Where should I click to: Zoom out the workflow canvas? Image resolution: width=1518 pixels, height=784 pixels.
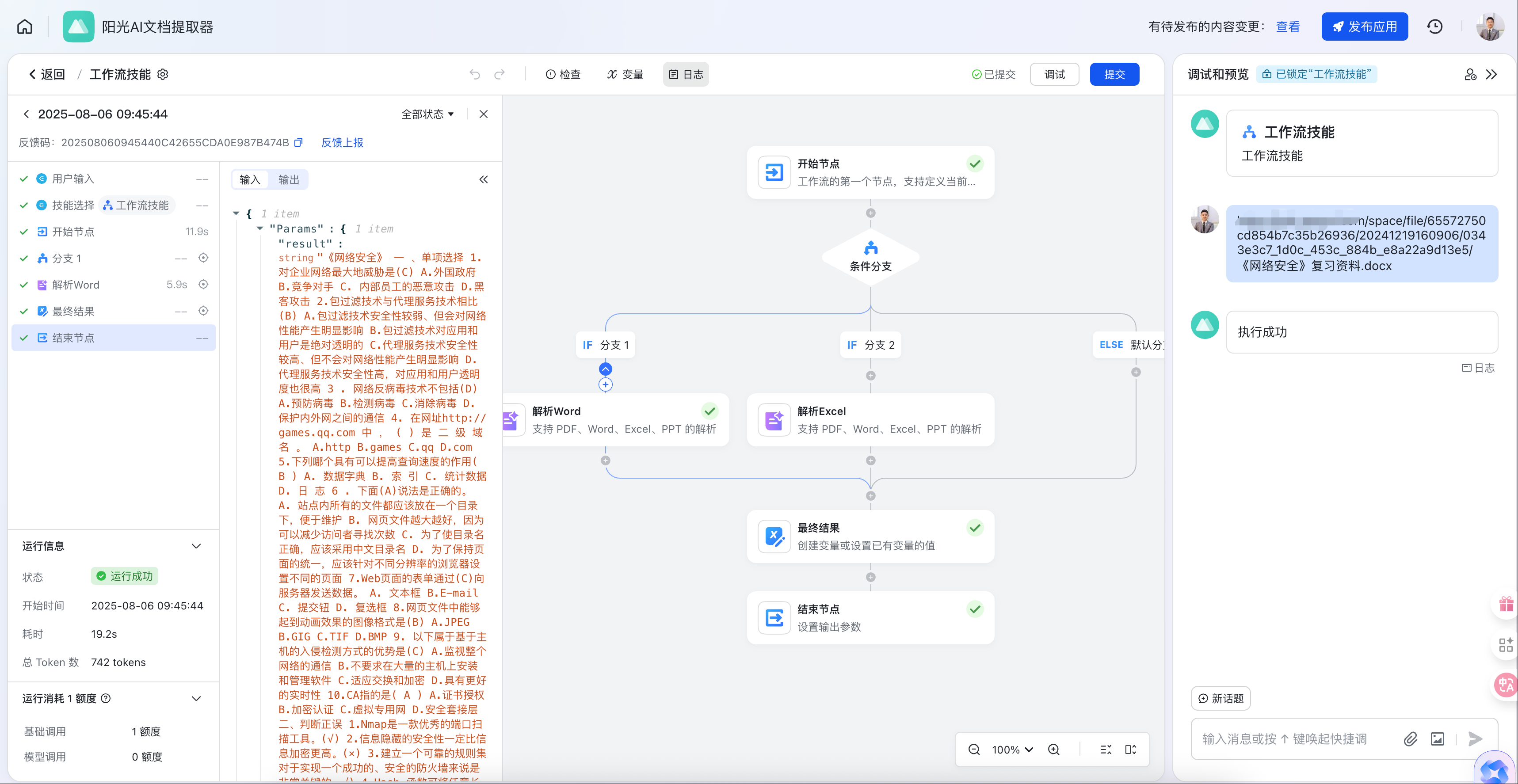tap(974, 749)
